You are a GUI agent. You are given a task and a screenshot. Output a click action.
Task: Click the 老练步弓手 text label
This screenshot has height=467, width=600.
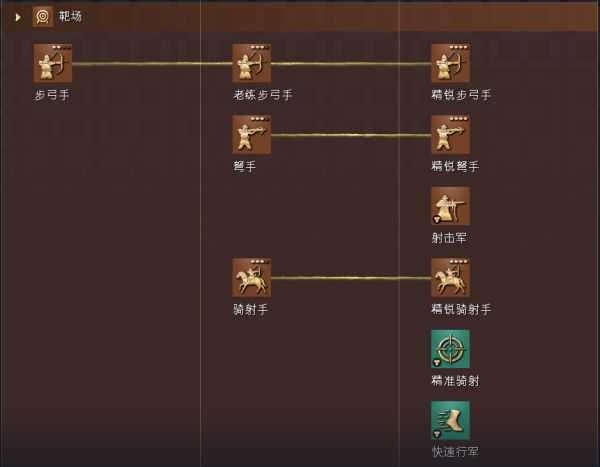[263, 95]
